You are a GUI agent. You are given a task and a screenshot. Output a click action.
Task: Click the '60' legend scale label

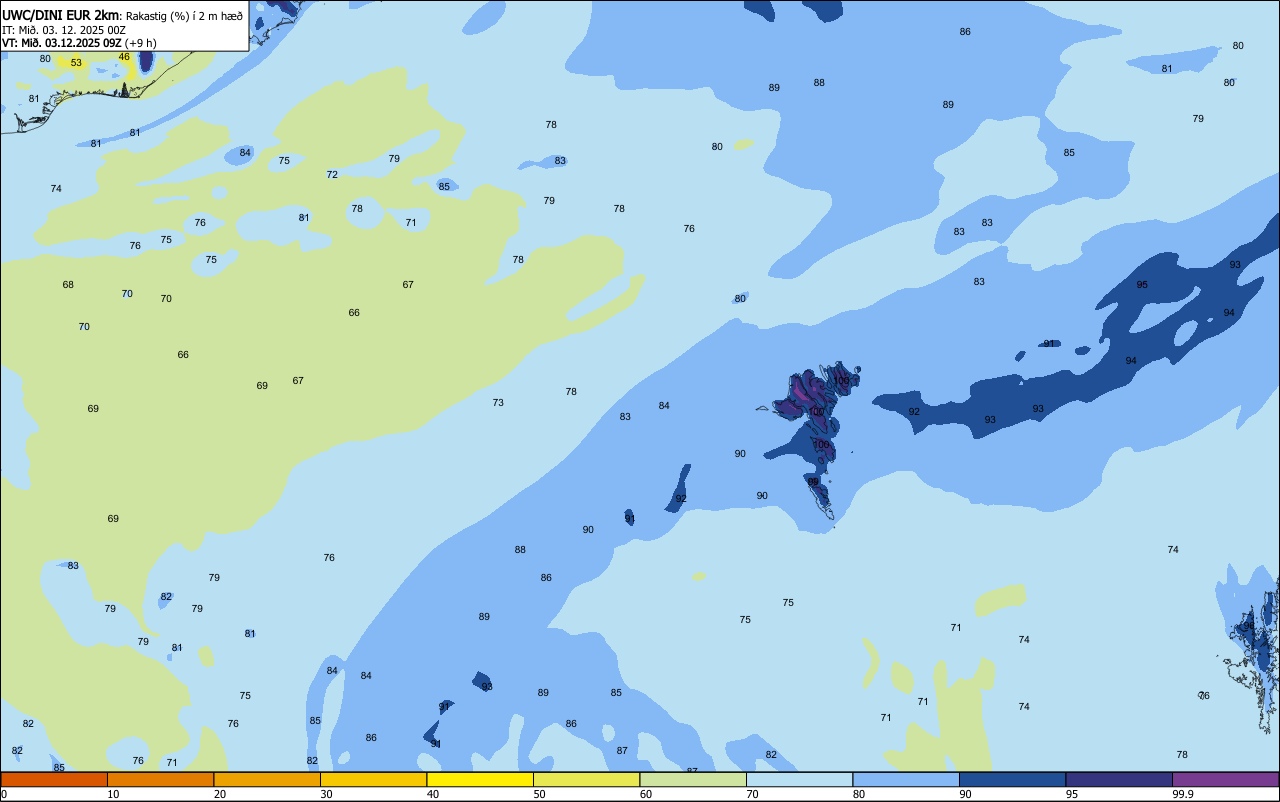[x=645, y=794]
